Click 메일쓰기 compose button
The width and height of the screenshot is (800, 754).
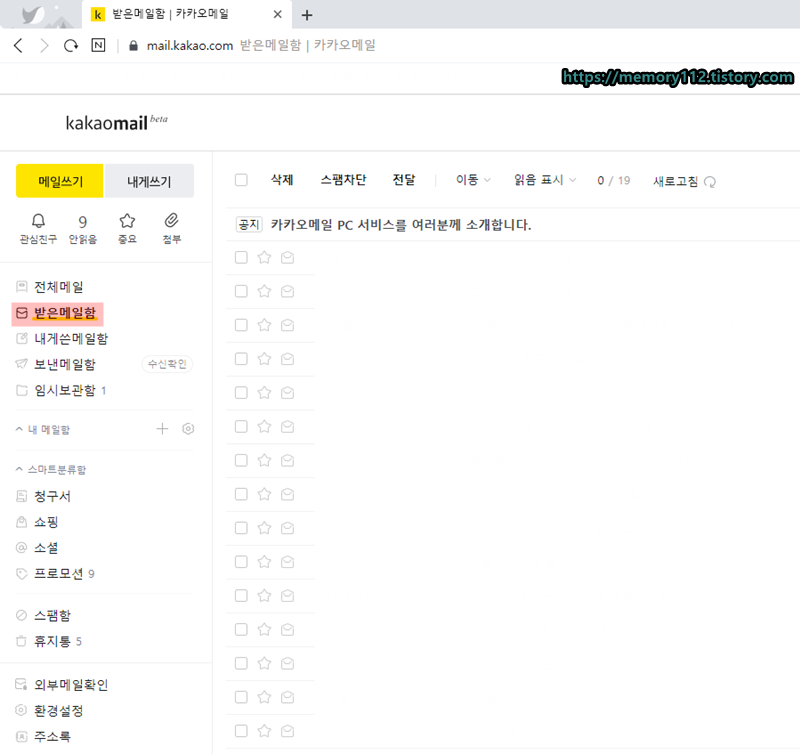60,181
